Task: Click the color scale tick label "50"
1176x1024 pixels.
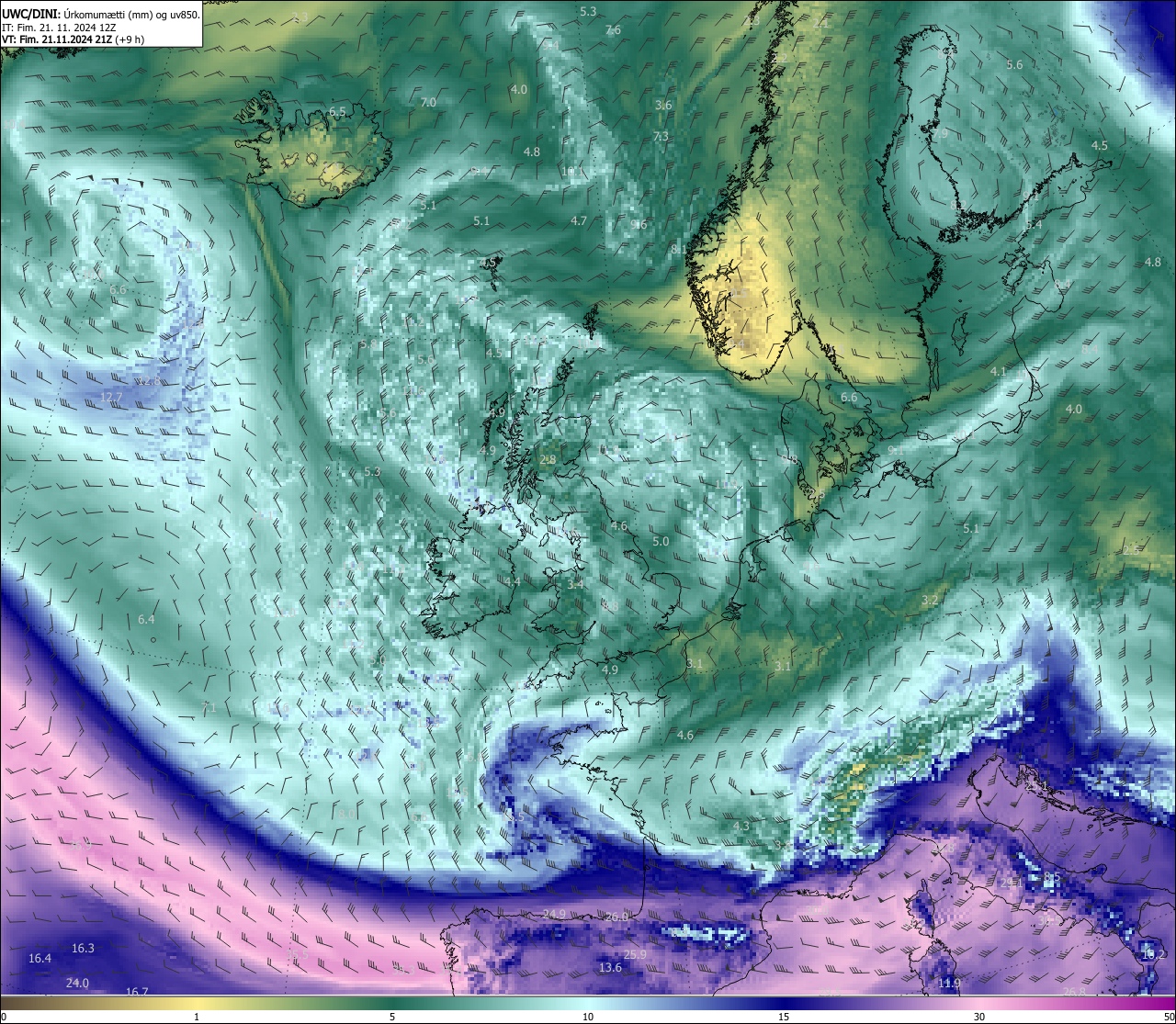Action: [x=1169, y=1017]
